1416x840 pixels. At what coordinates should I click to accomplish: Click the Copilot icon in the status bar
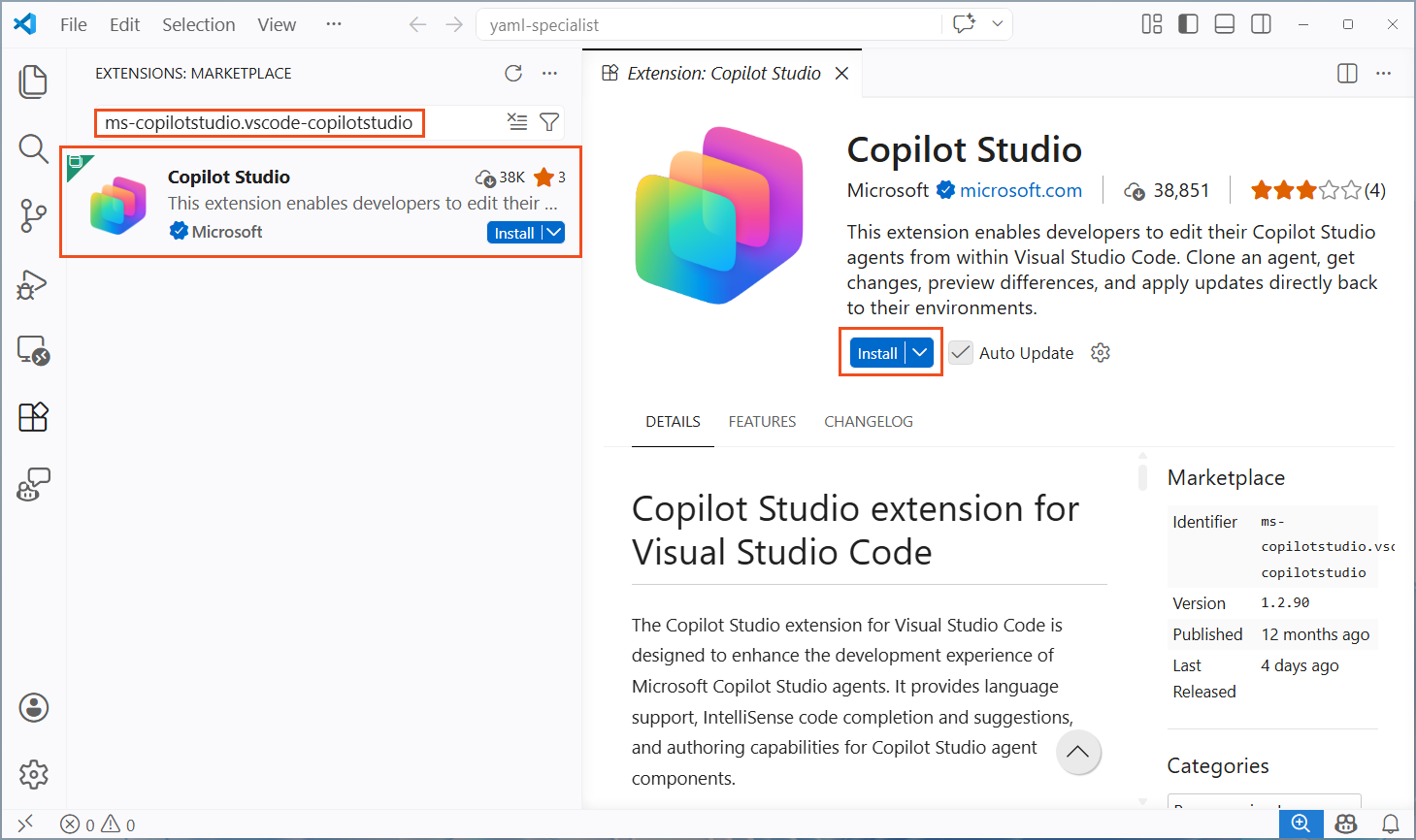1346,823
